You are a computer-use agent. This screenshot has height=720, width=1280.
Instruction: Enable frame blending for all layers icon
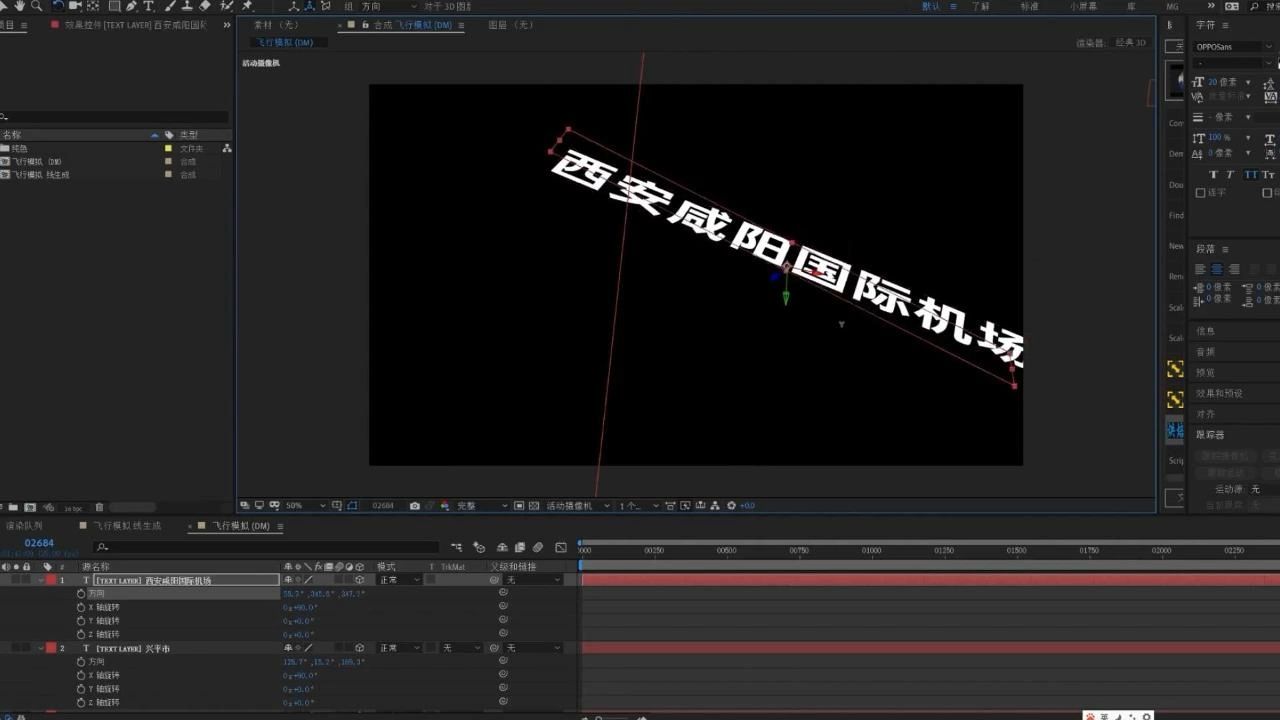520,547
